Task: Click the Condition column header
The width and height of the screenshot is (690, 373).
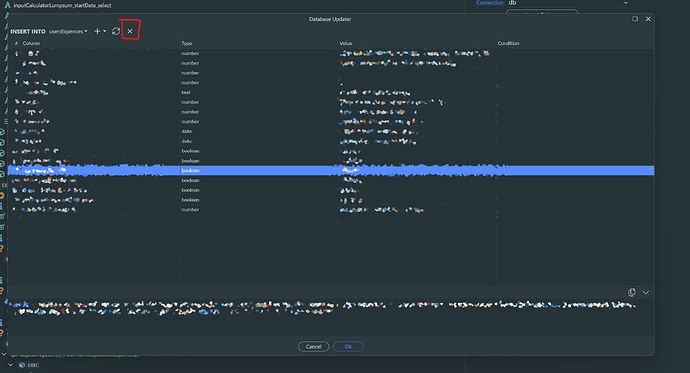Action: click(508, 43)
